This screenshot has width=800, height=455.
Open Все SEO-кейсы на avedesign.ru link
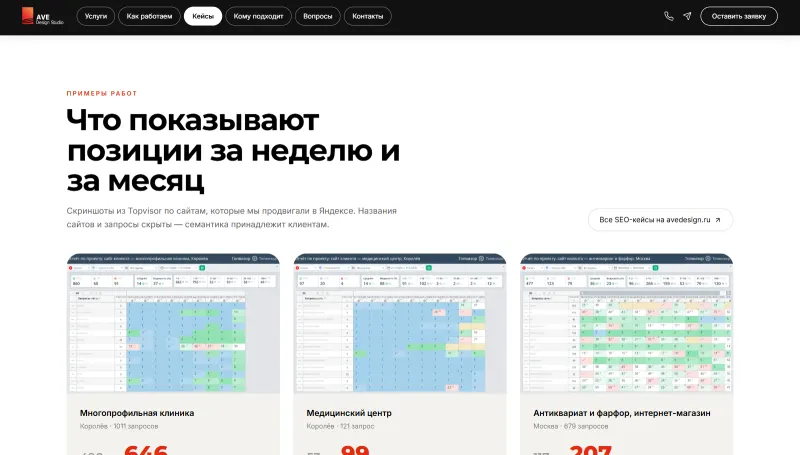point(660,220)
